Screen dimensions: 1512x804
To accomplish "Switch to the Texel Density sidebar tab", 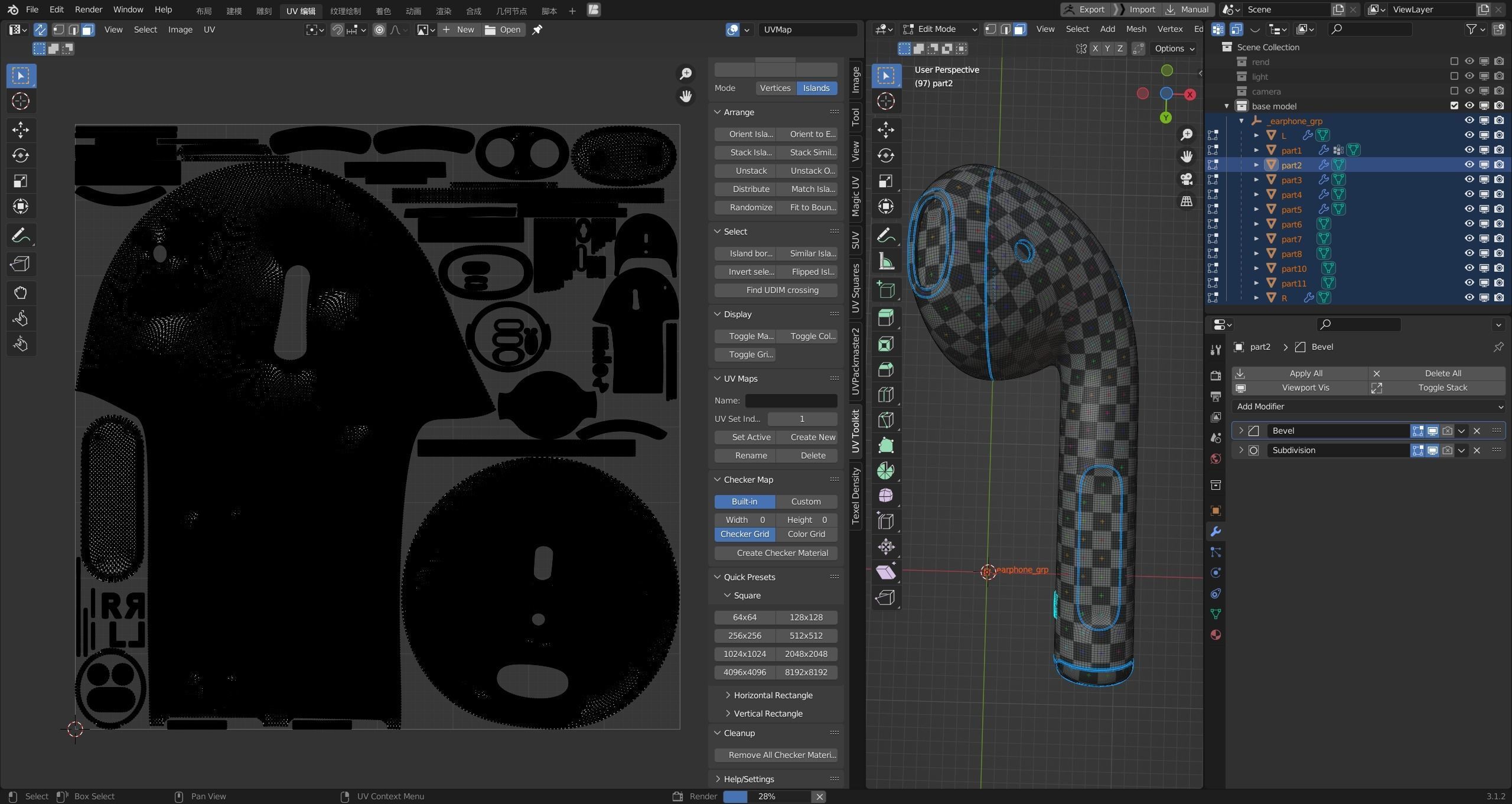I will coord(855,496).
